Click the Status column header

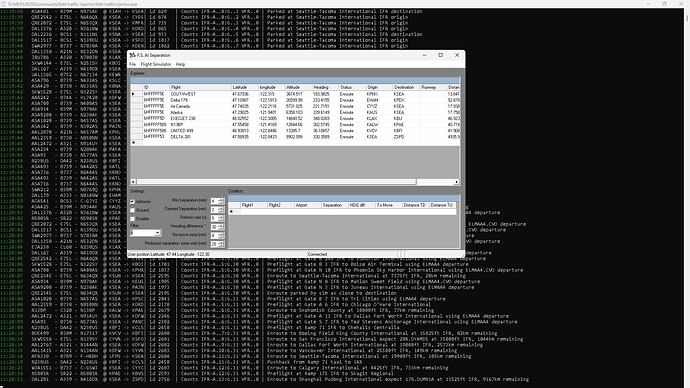(352, 87)
